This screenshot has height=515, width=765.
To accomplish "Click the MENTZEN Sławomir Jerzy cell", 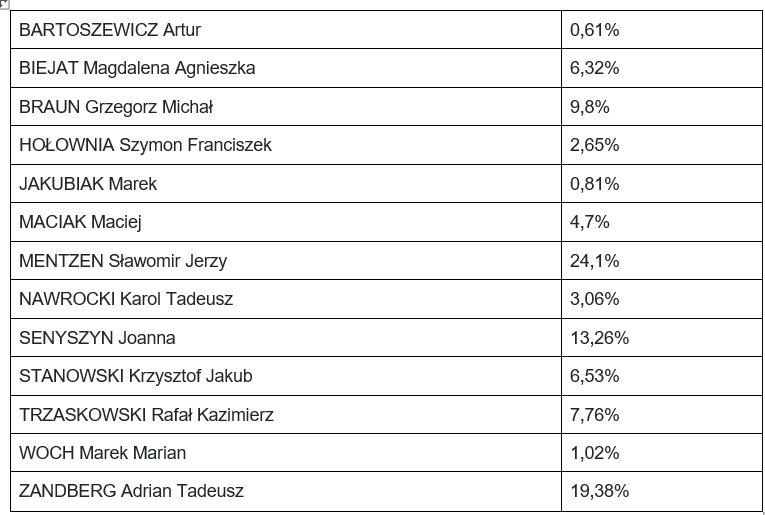I will [286, 260].
